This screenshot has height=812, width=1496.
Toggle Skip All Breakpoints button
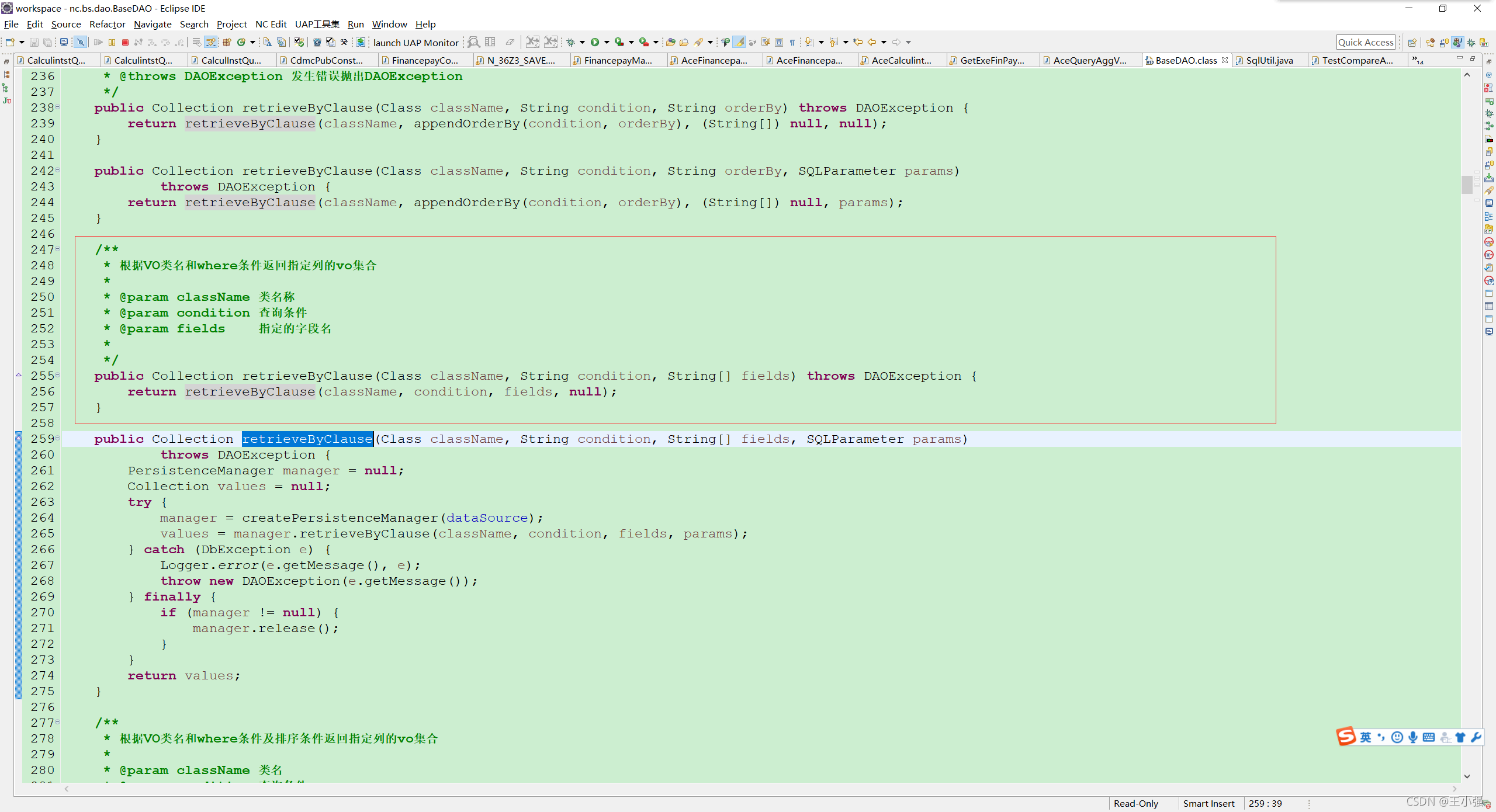point(81,42)
